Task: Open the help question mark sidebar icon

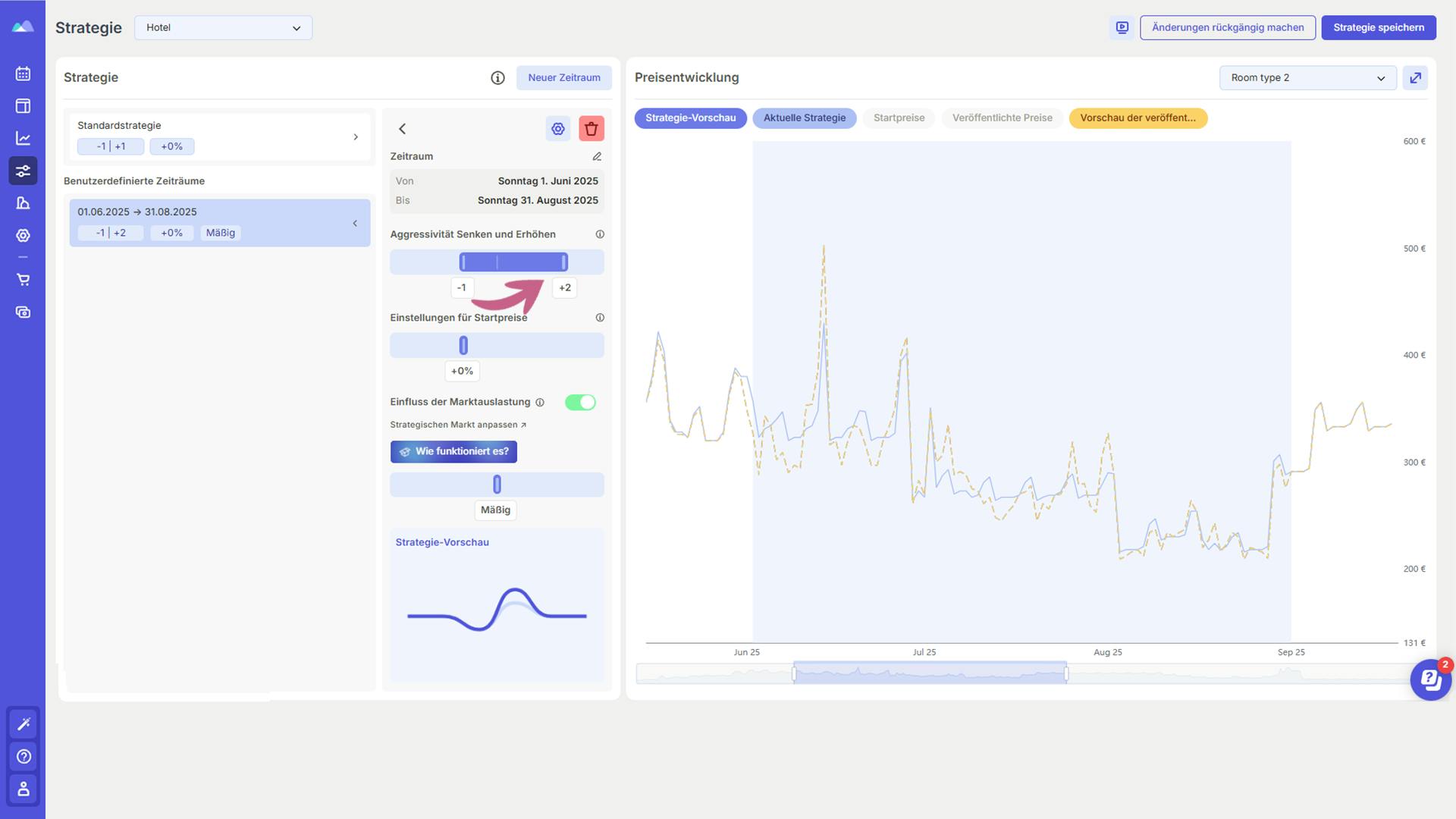Action: pos(24,756)
